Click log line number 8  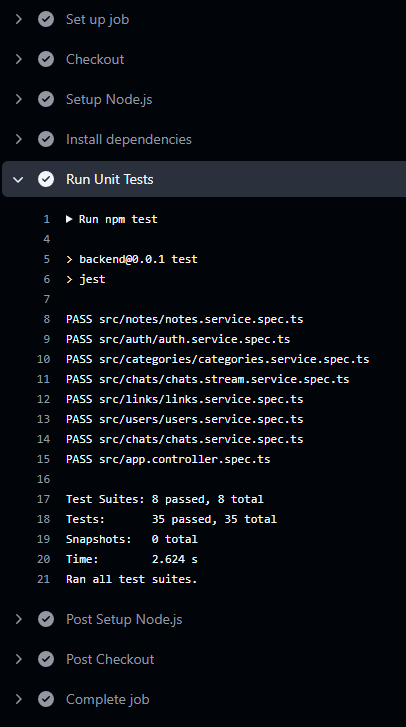(x=46, y=319)
